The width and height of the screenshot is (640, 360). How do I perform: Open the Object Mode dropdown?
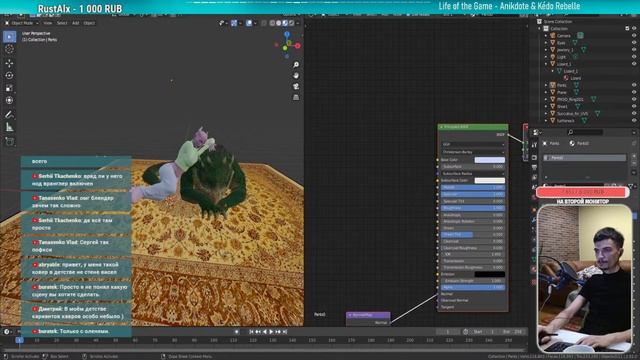tap(21, 23)
